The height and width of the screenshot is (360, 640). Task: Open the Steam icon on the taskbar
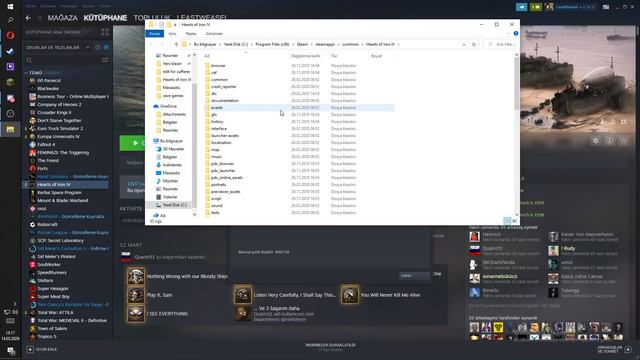(10, 51)
